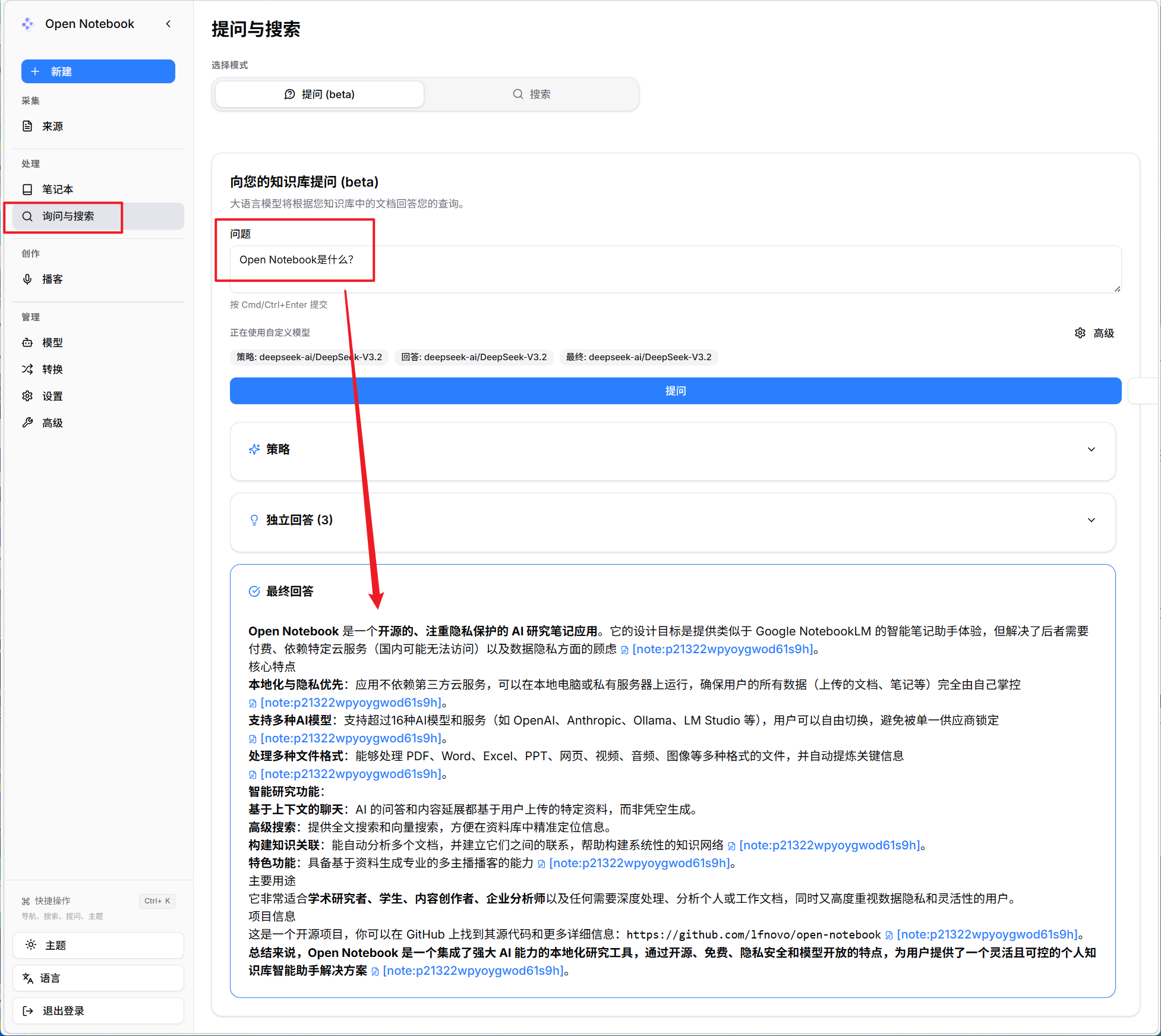Click the 问题 question text field
The image size is (1161, 1036).
[675, 269]
